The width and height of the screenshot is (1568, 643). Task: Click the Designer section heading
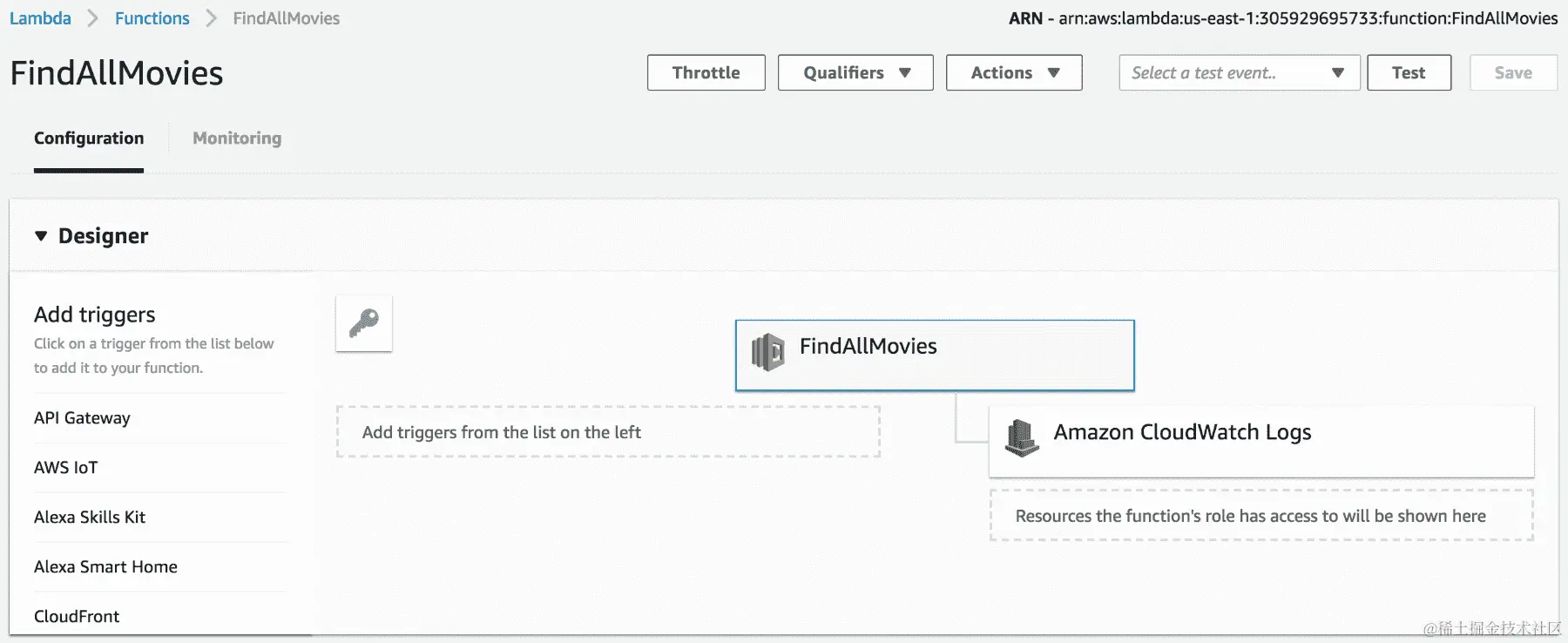pyautogui.click(x=104, y=236)
